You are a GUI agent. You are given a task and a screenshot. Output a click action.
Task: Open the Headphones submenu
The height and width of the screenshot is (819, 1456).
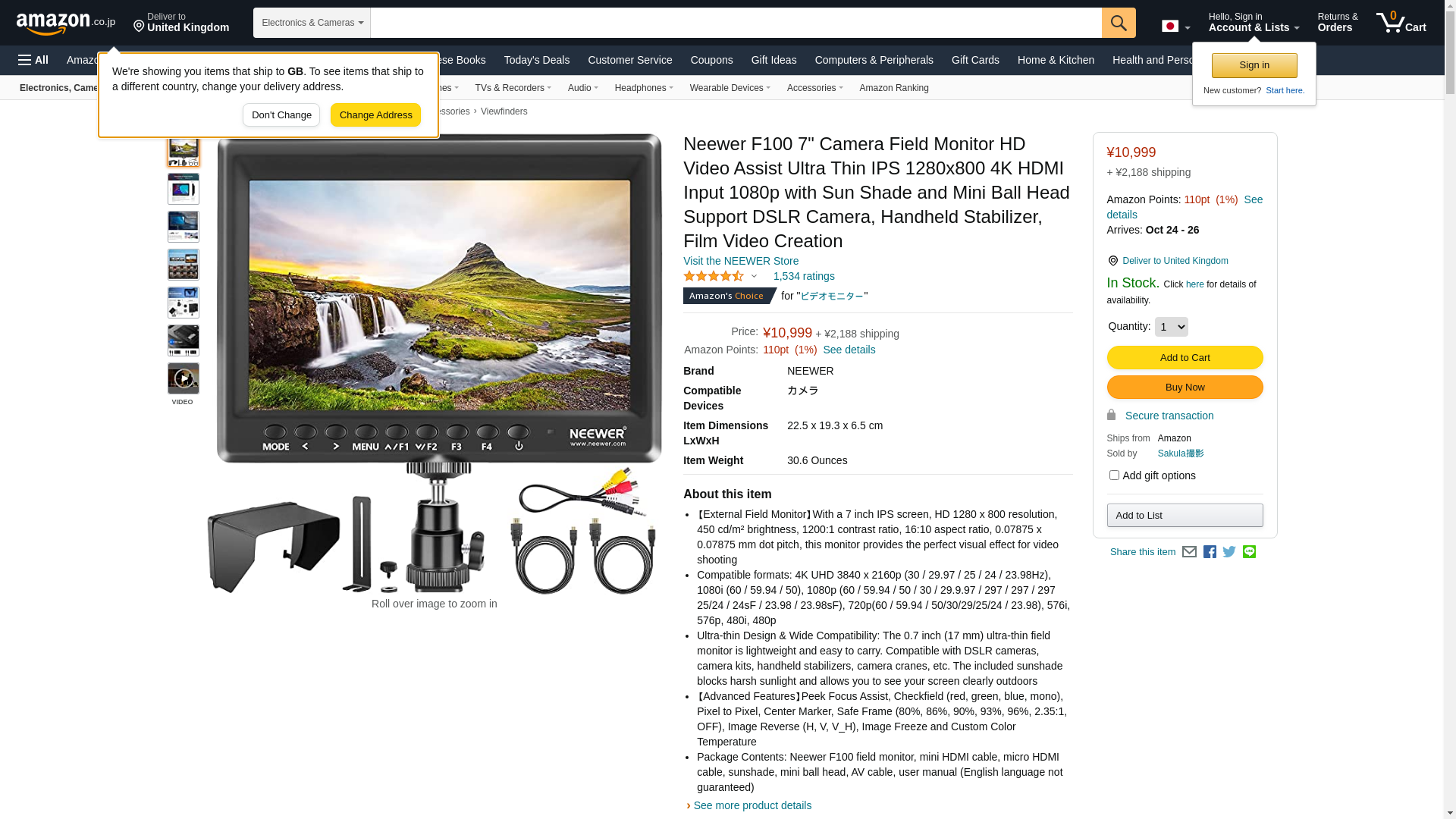click(x=644, y=88)
